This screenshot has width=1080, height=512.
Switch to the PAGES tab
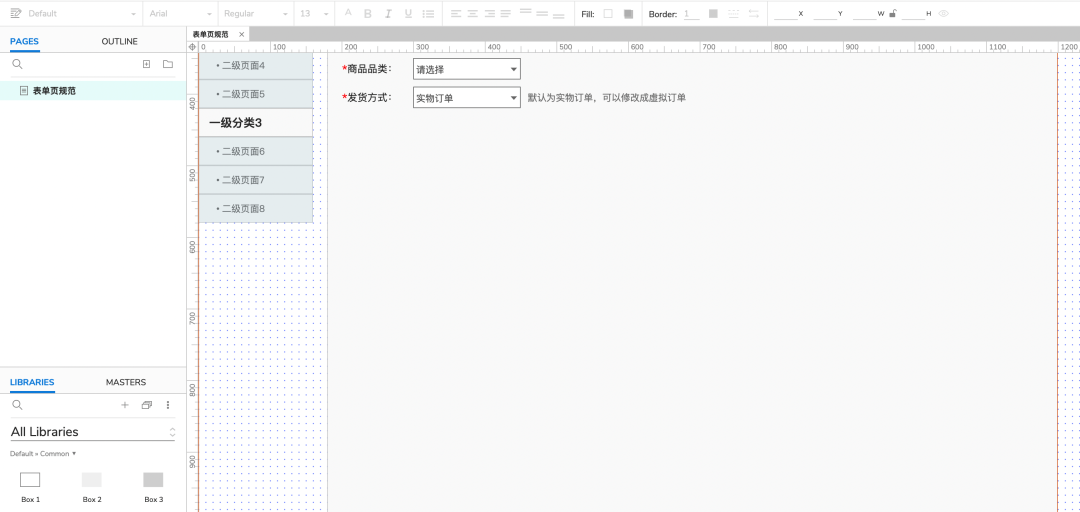[x=24, y=41]
